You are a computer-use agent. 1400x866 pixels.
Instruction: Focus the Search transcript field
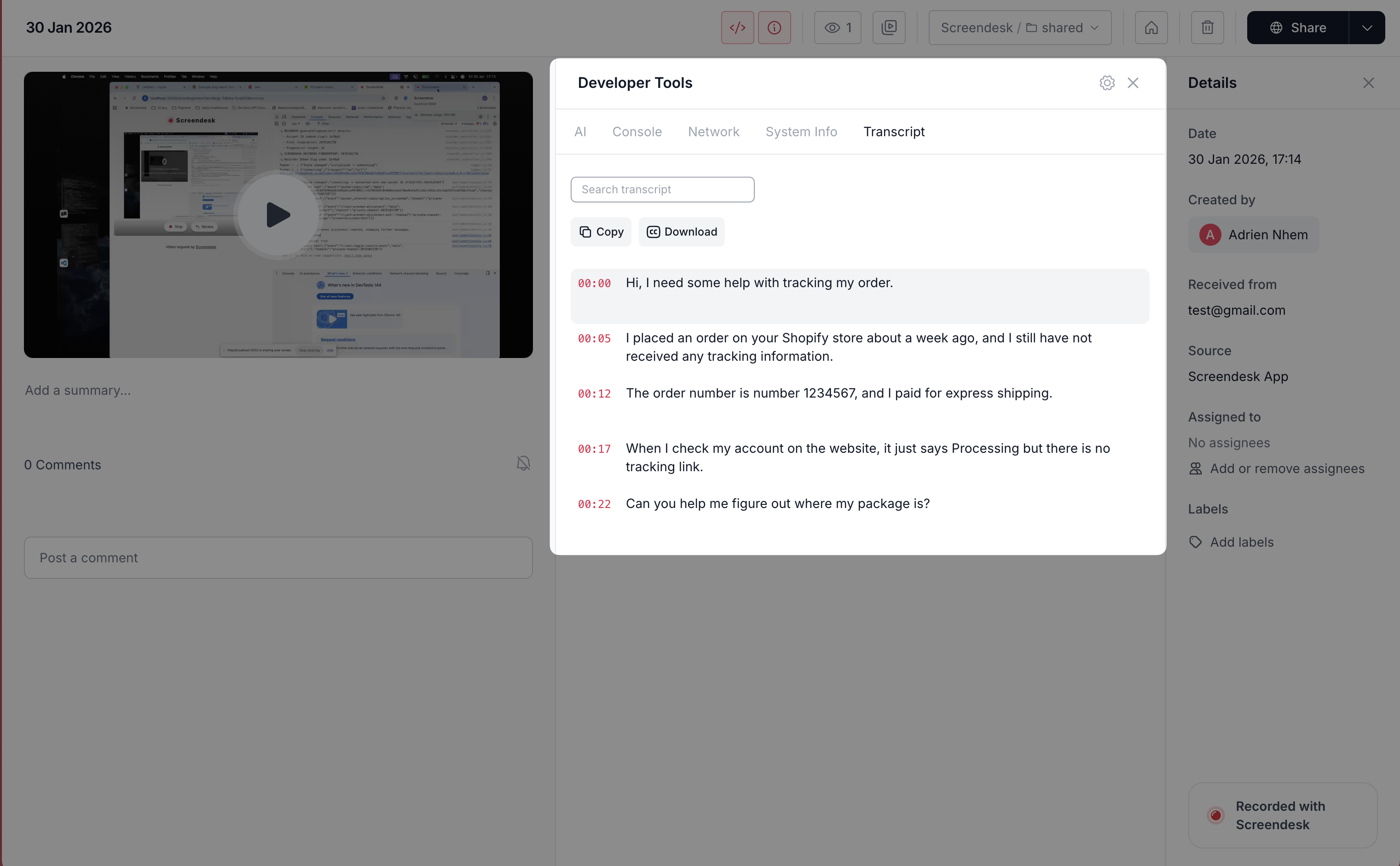tap(662, 190)
